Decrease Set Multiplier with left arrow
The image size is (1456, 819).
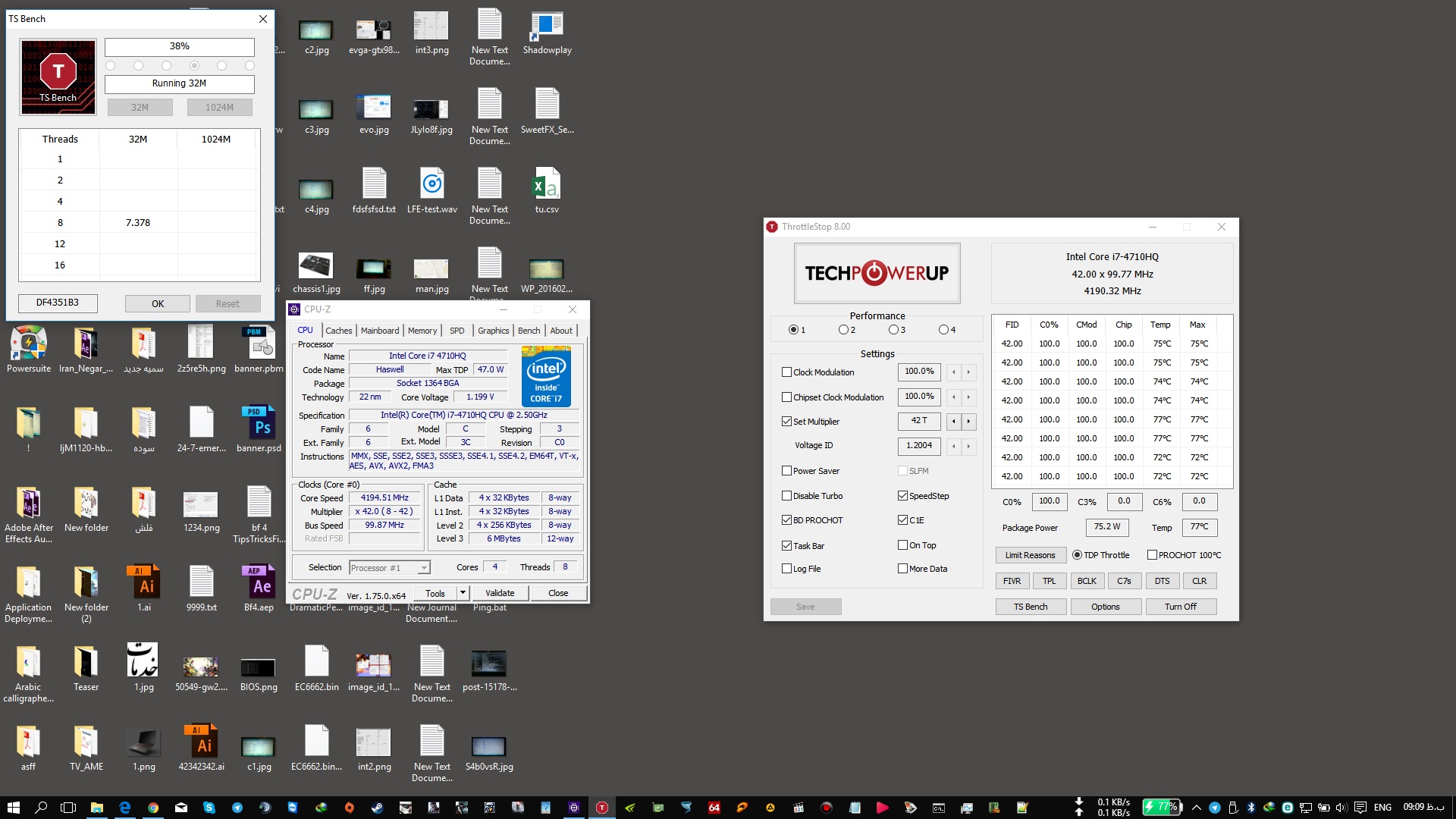click(954, 422)
